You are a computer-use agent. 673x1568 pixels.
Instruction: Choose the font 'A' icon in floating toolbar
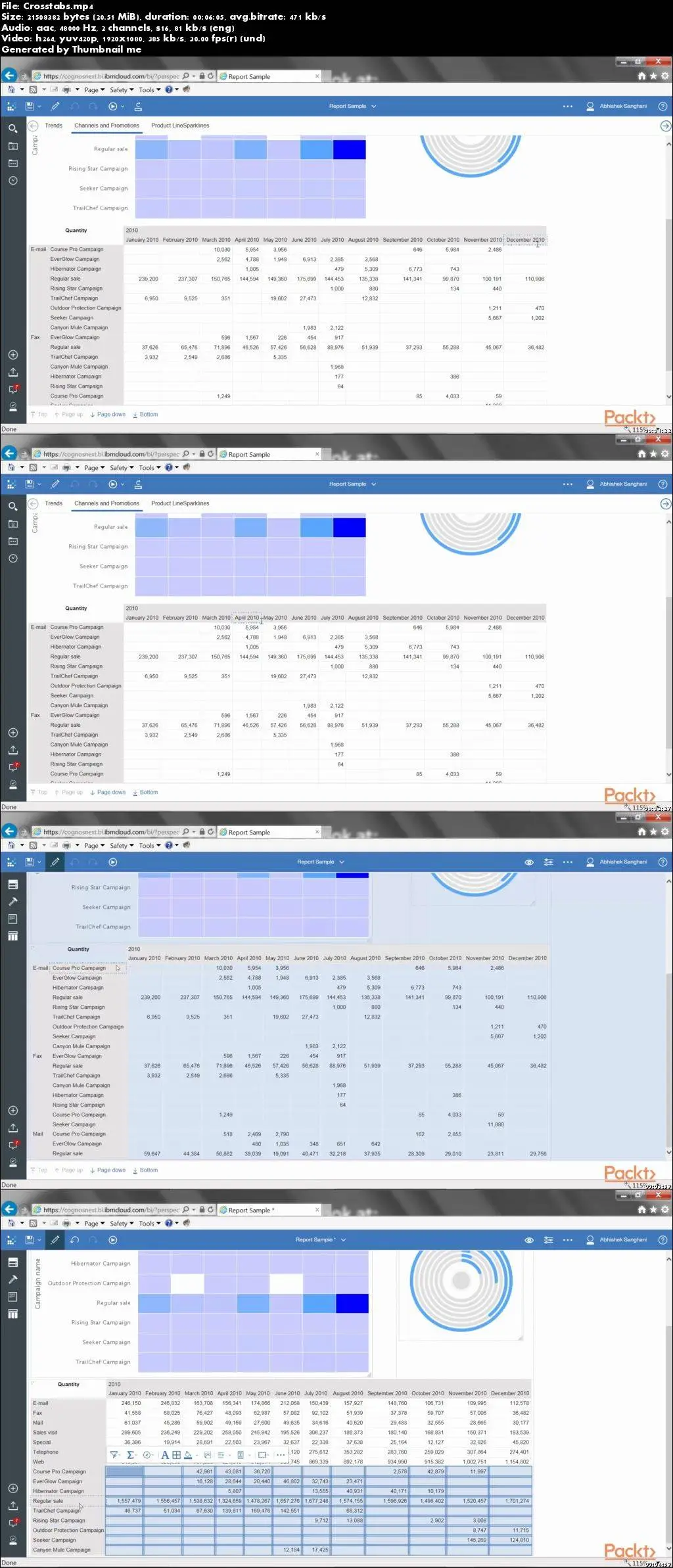click(x=164, y=1454)
